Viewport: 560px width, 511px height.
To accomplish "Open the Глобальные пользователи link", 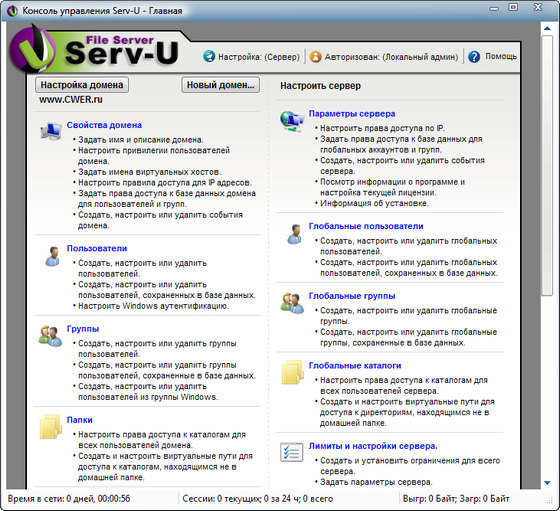I will point(366,226).
